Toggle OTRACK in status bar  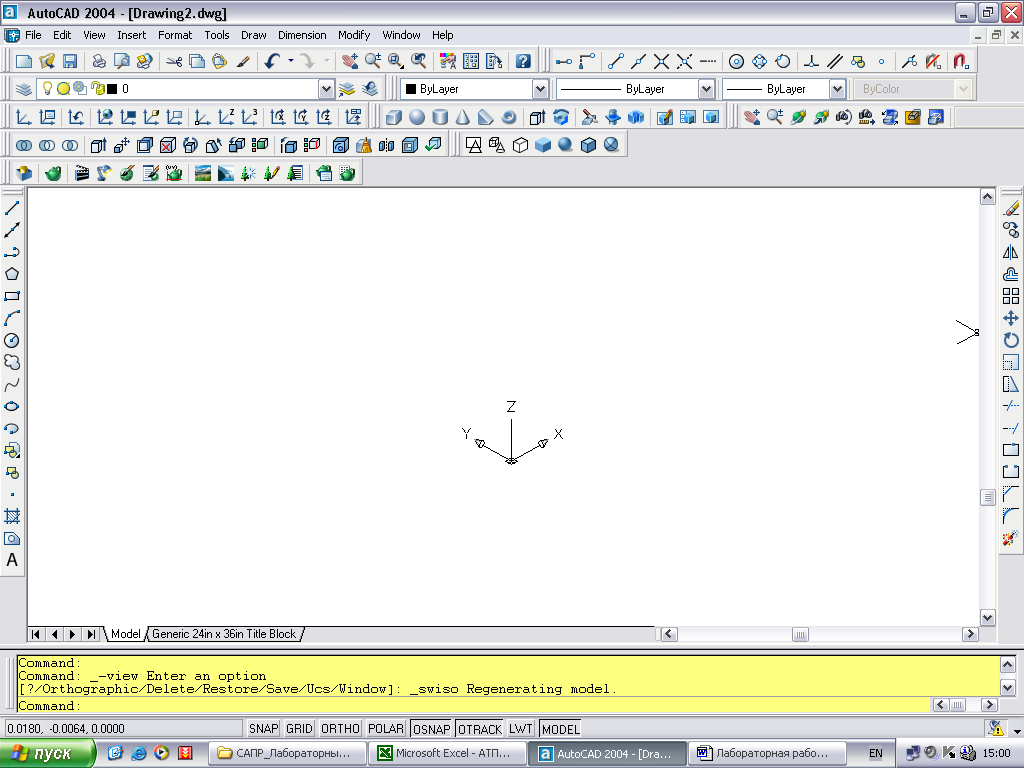[x=480, y=729]
